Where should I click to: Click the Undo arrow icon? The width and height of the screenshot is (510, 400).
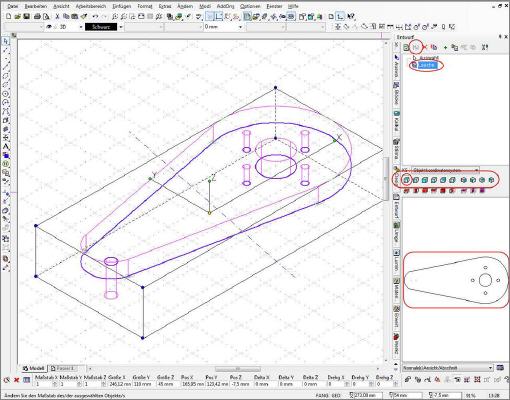coord(95,16)
